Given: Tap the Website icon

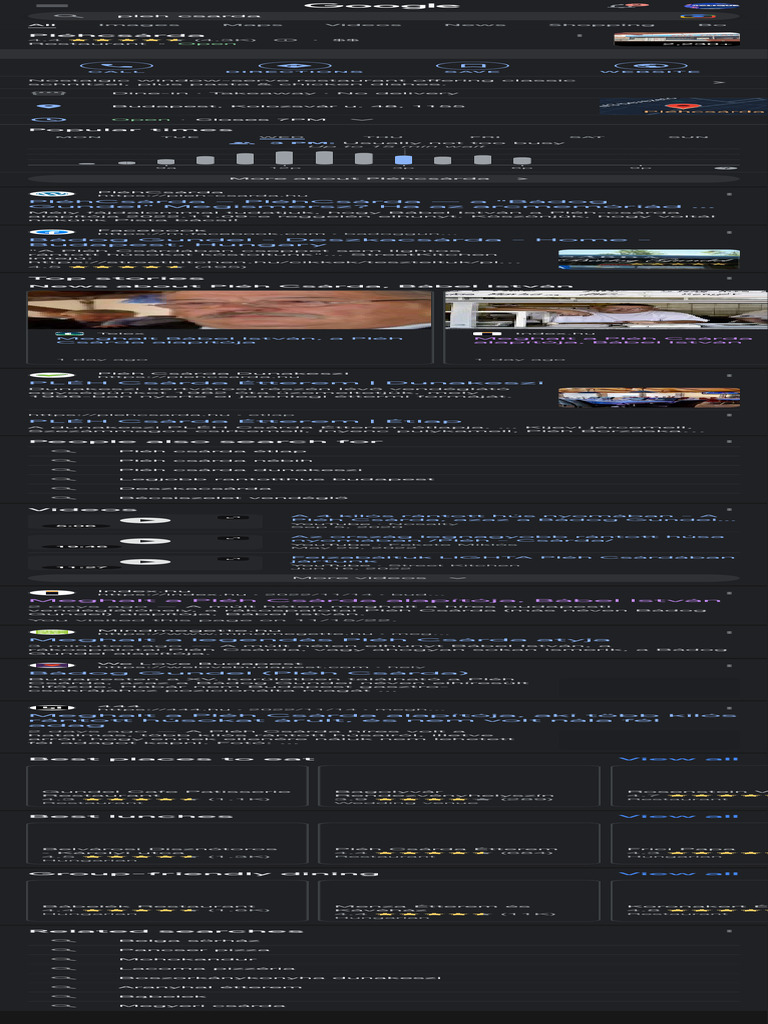Looking at the screenshot, I should (650, 68).
